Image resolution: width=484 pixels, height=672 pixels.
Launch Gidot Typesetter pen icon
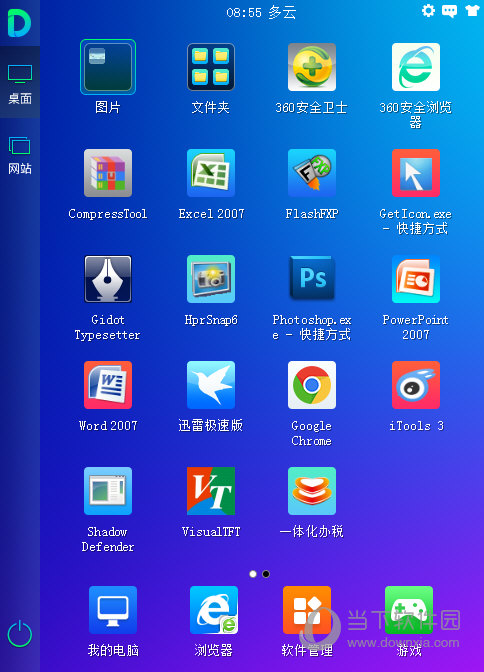coord(108,279)
